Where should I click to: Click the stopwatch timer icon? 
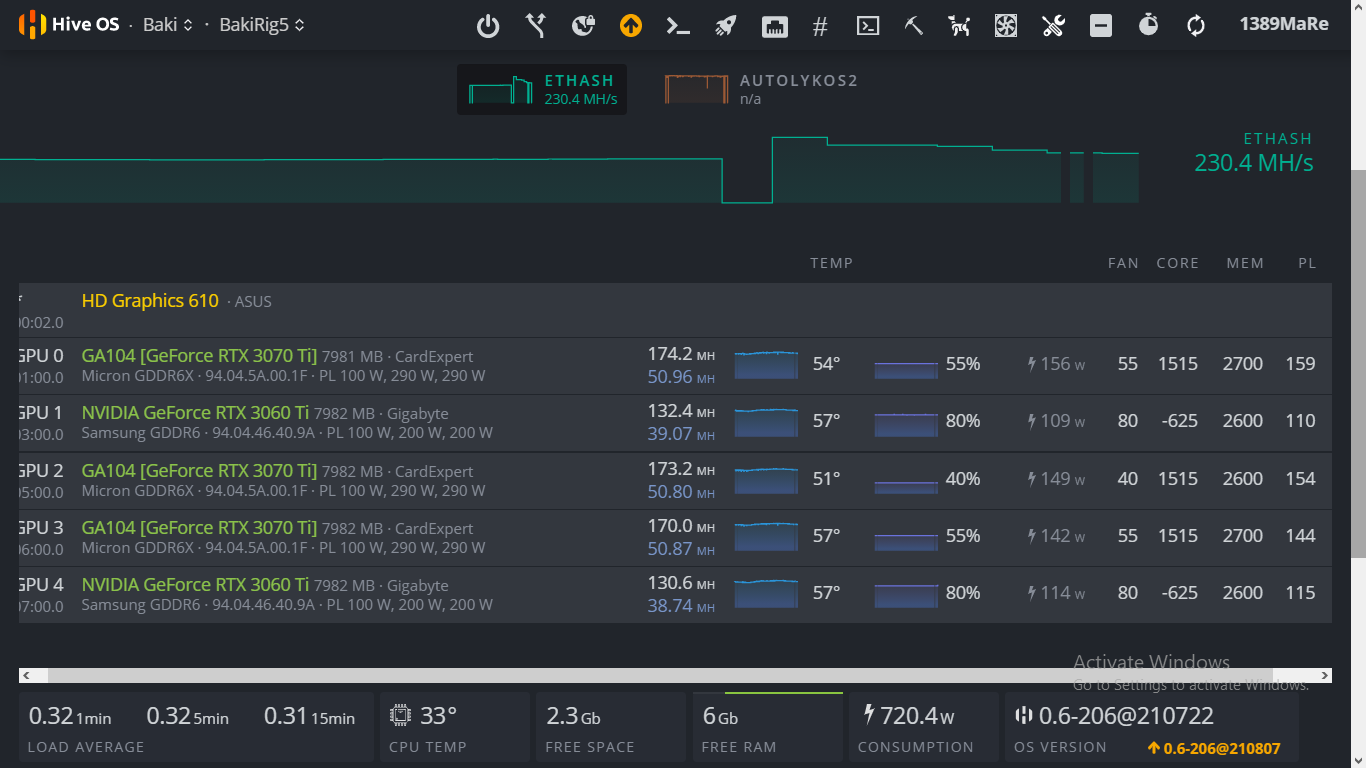pyautogui.click(x=1148, y=25)
